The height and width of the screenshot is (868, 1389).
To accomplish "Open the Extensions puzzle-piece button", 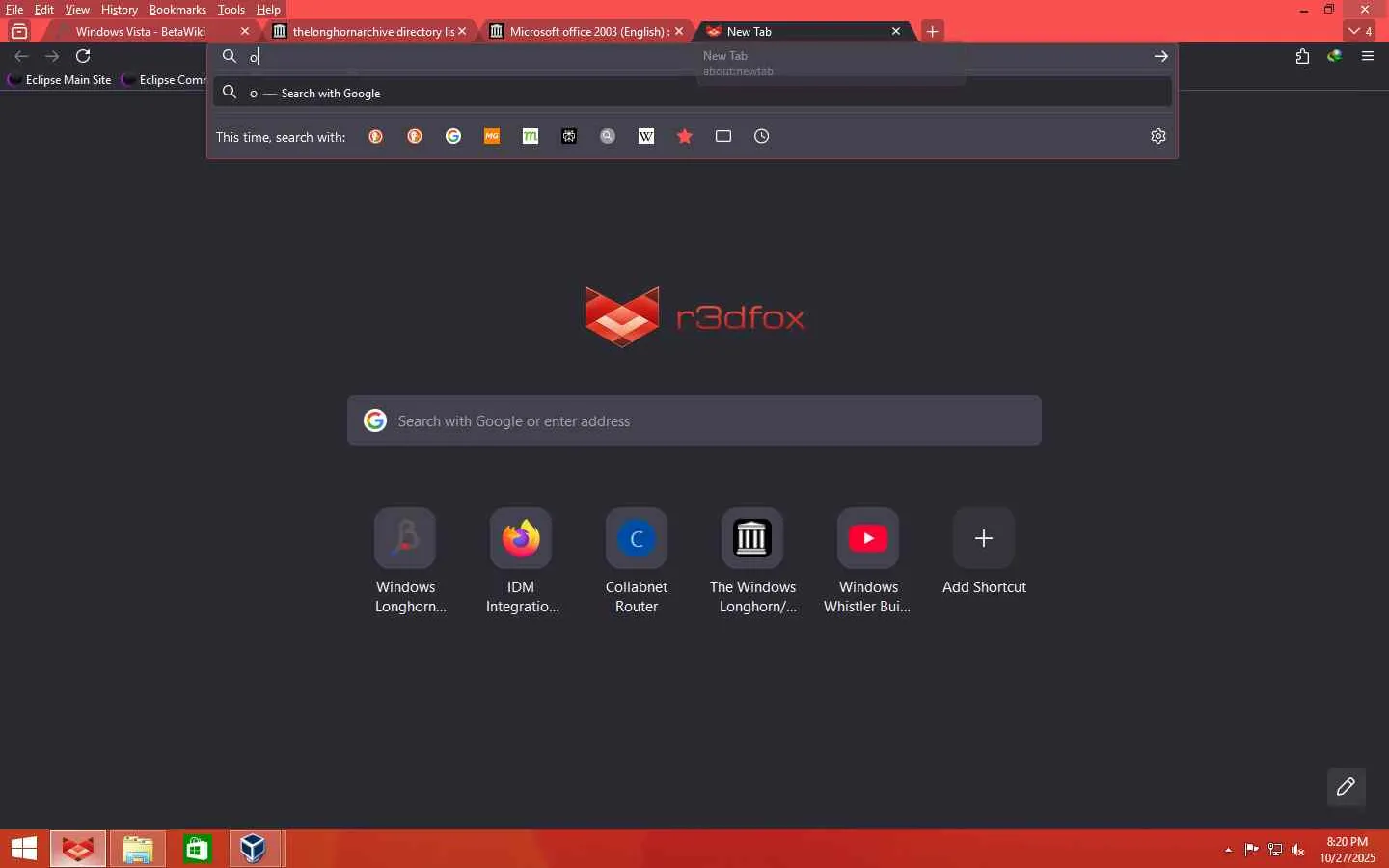I will (1302, 56).
